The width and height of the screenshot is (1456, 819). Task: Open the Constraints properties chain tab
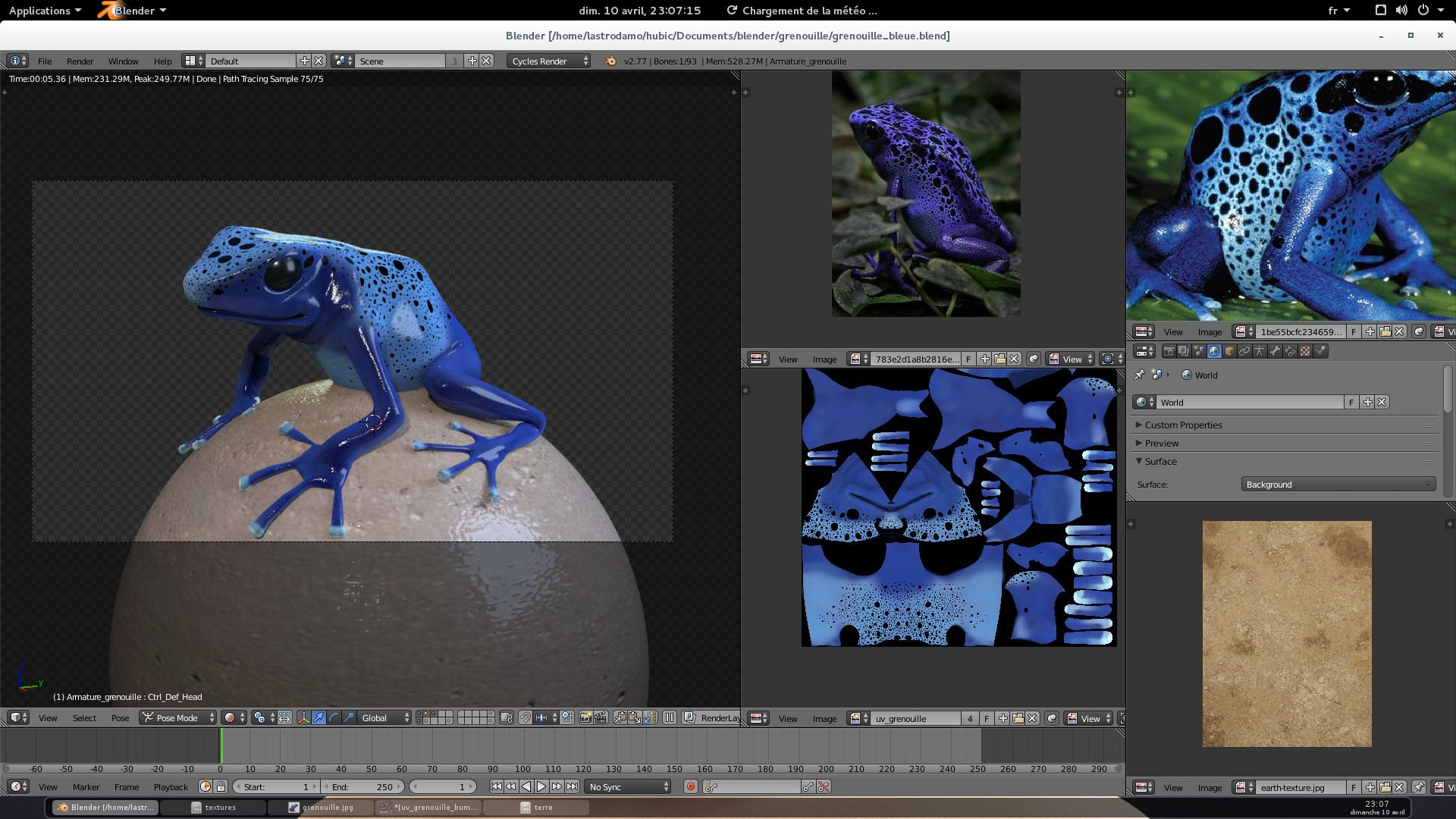pos(1244,351)
